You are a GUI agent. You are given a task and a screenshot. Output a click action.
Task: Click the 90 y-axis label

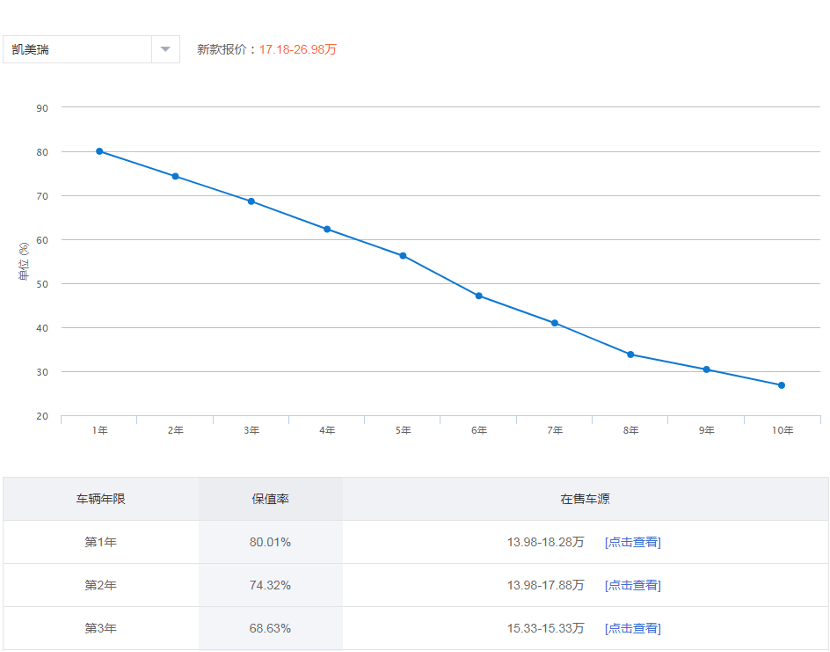coord(42,108)
